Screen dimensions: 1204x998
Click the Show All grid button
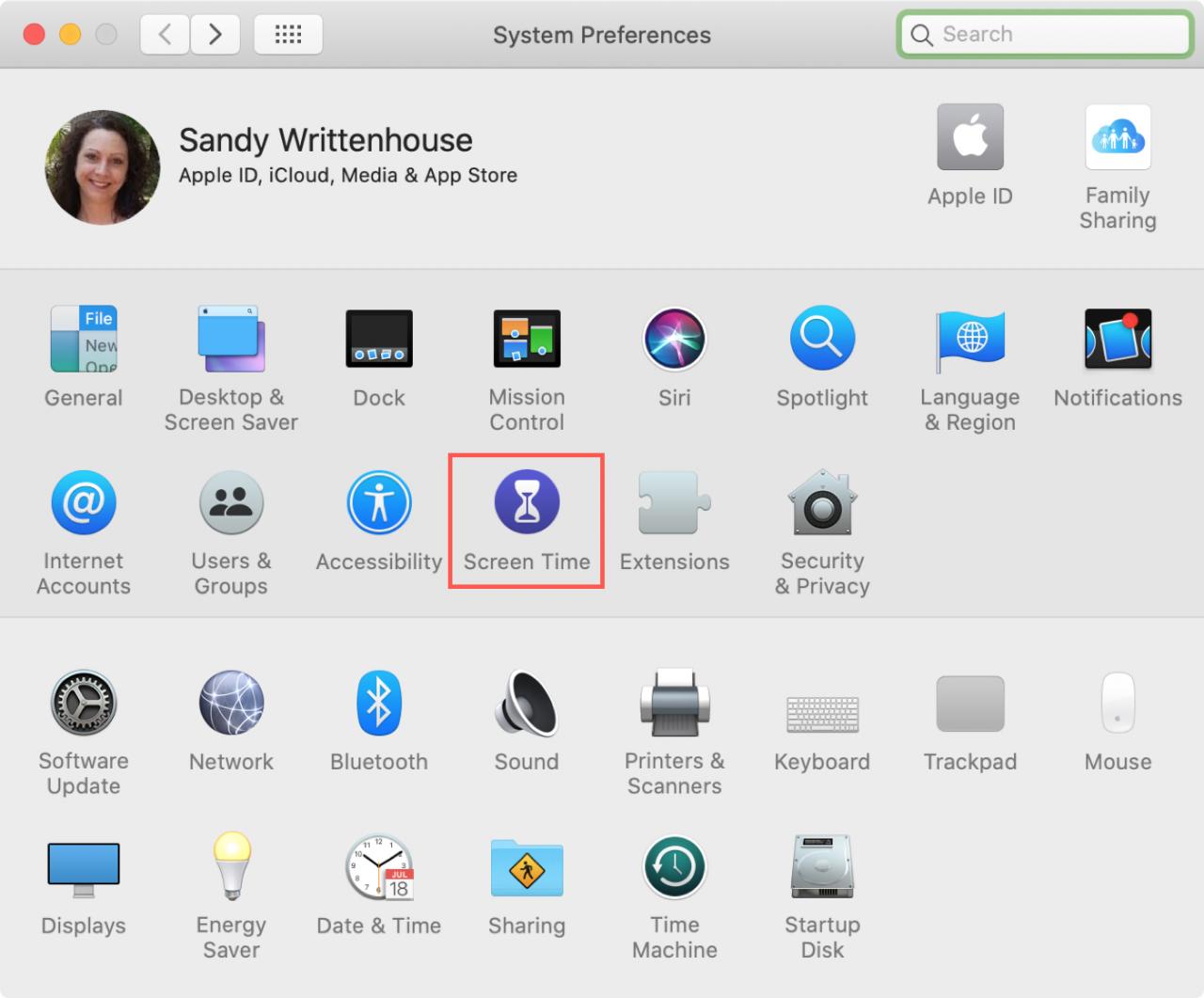tap(288, 35)
